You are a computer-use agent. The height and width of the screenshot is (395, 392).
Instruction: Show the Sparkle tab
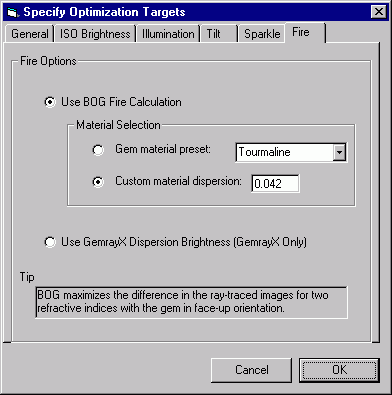(262, 34)
